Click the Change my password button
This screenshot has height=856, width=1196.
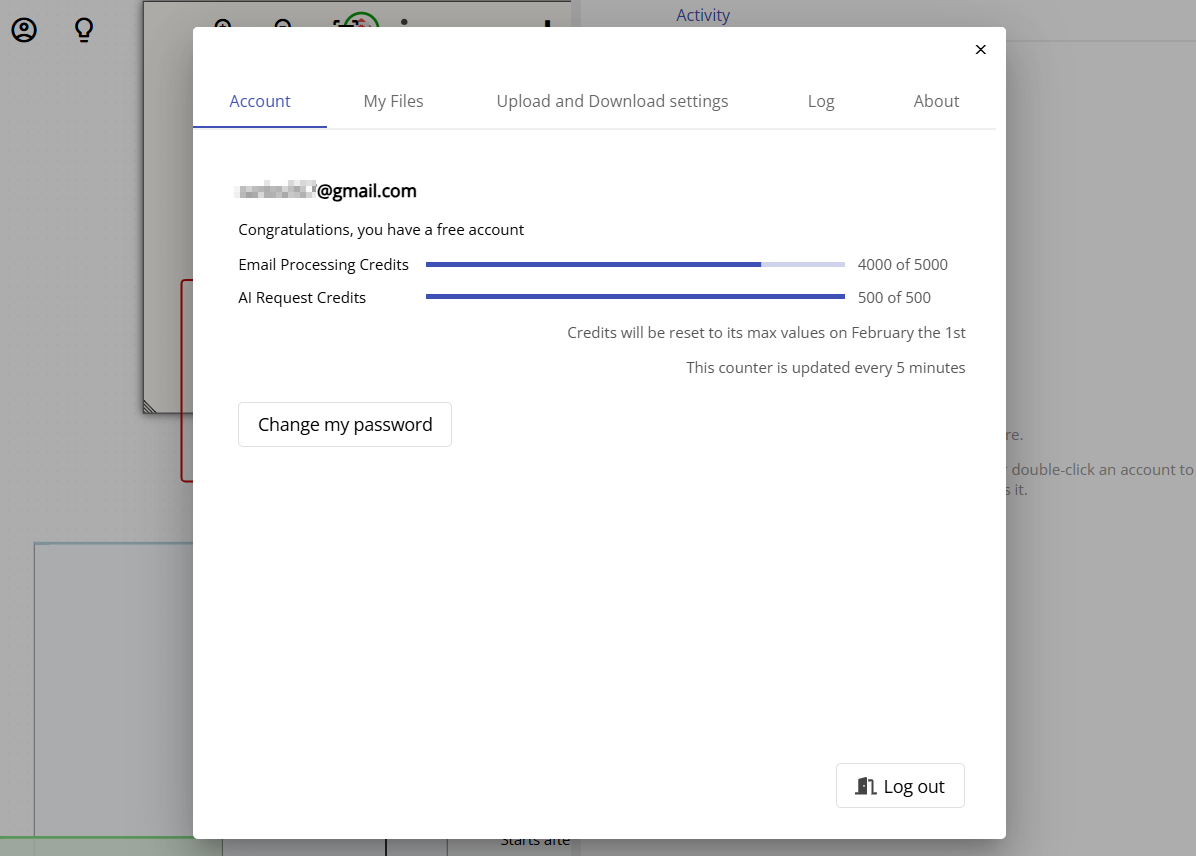[x=344, y=424]
